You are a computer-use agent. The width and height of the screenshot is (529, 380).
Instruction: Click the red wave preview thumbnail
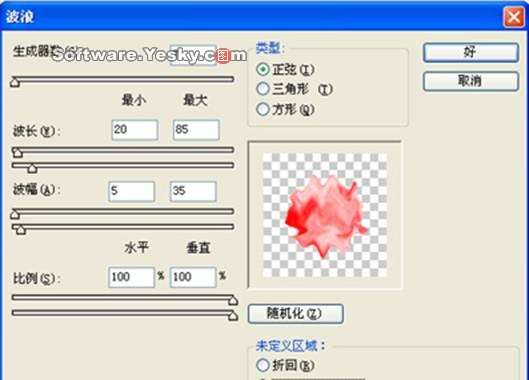pyautogui.click(x=325, y=215)
